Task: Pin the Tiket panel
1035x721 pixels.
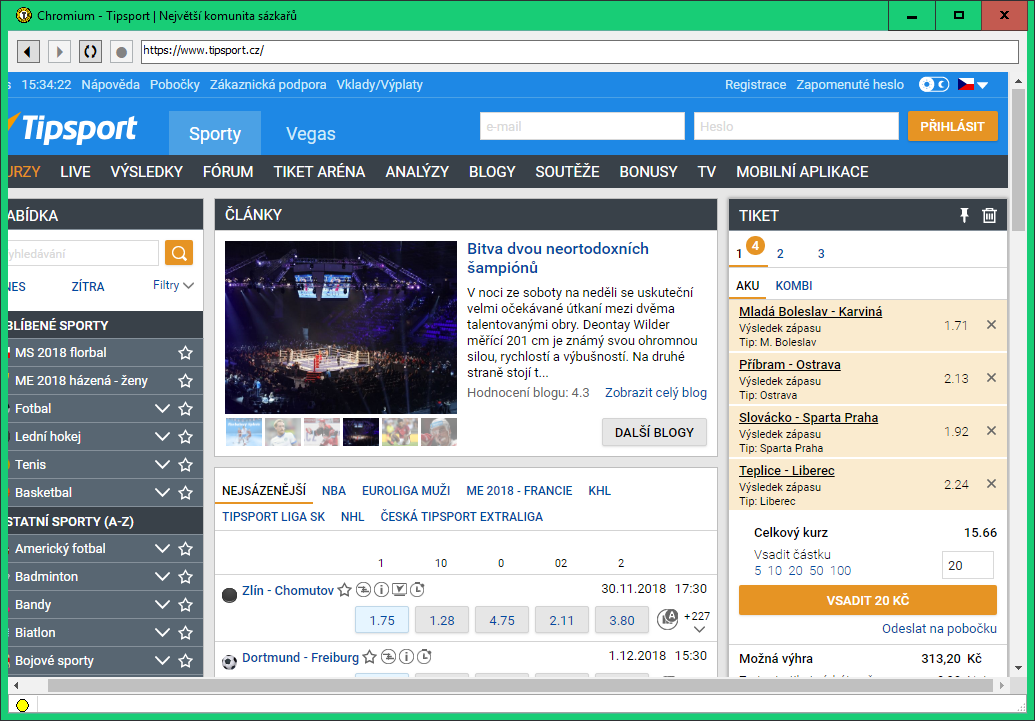Action: click(x=964, y=215)
